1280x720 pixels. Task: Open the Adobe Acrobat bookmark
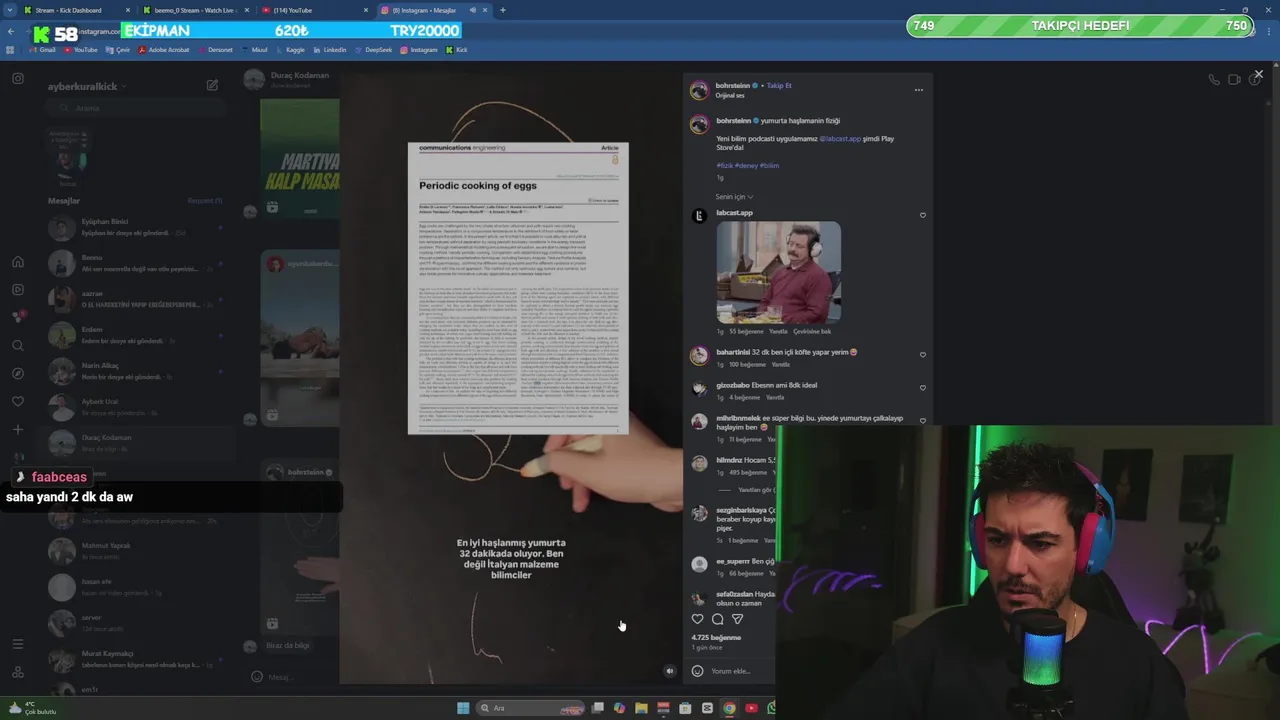(x=164, y=49)
